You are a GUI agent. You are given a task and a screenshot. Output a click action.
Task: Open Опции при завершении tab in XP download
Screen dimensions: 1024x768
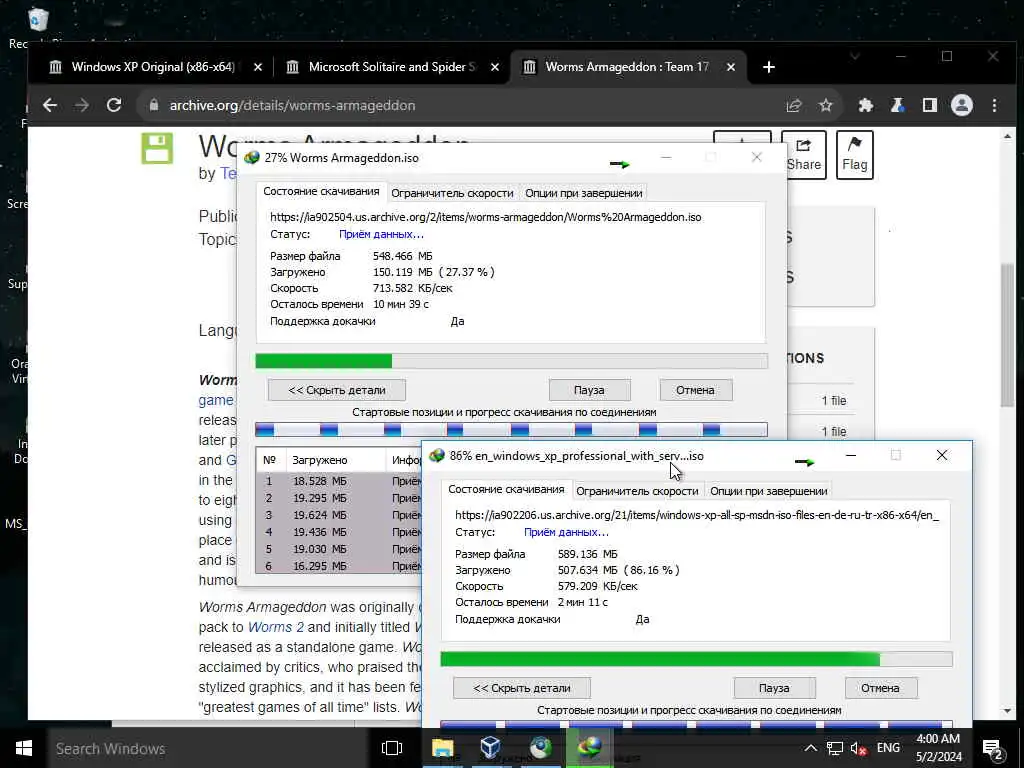point(769,491)
